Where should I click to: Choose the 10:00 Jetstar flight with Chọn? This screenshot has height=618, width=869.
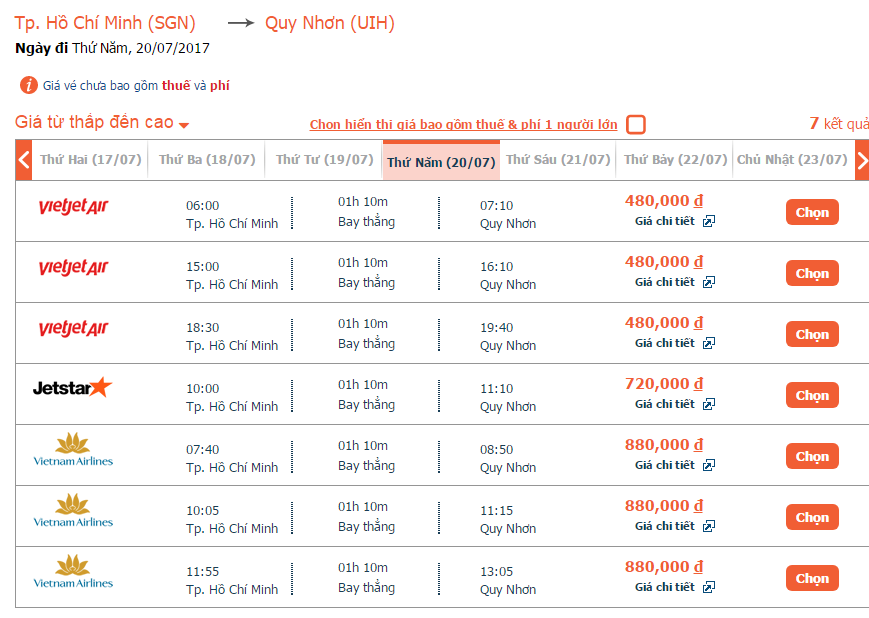812,395
